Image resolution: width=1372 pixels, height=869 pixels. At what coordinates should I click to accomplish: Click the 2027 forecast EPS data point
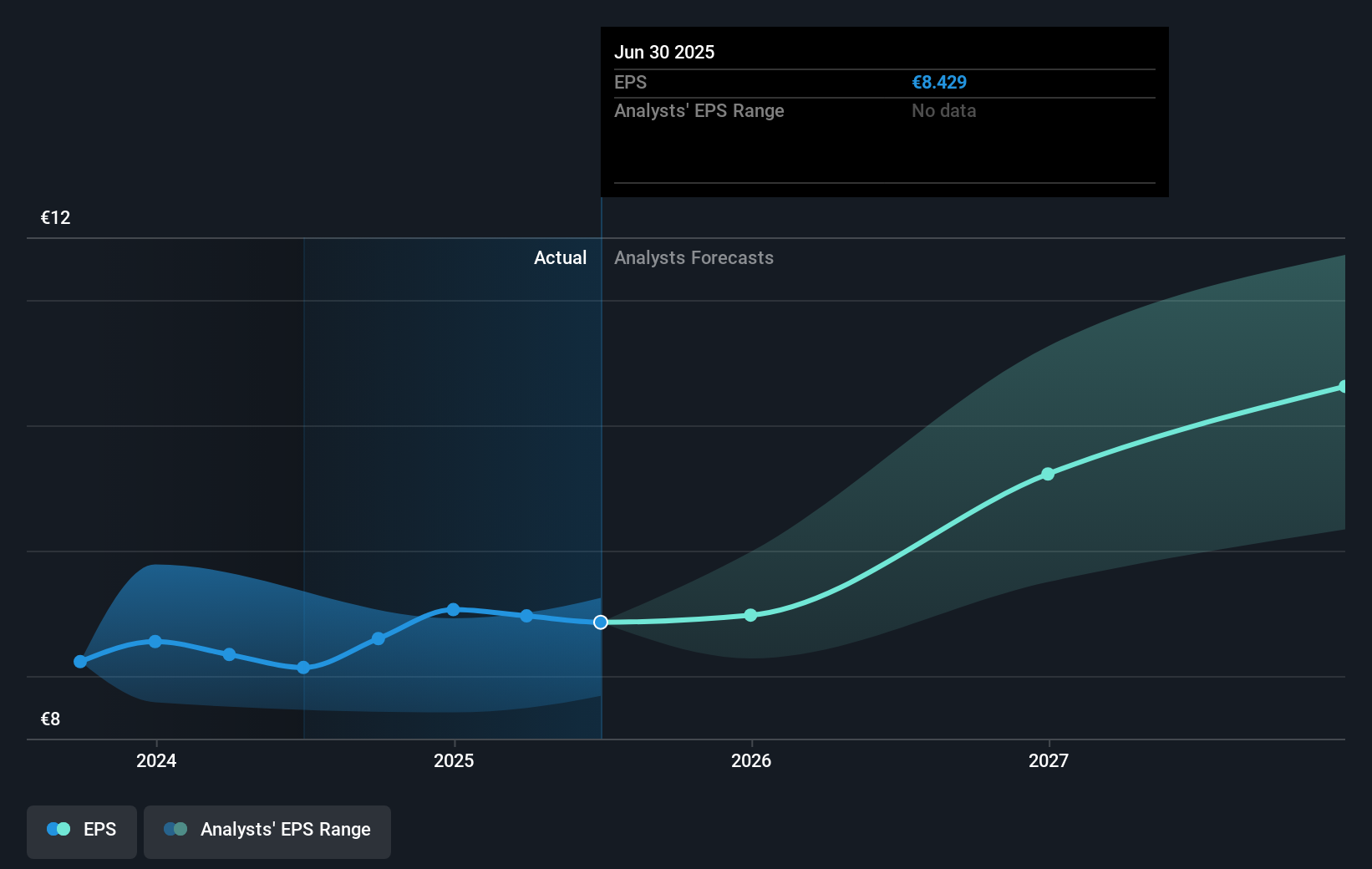1048,474
